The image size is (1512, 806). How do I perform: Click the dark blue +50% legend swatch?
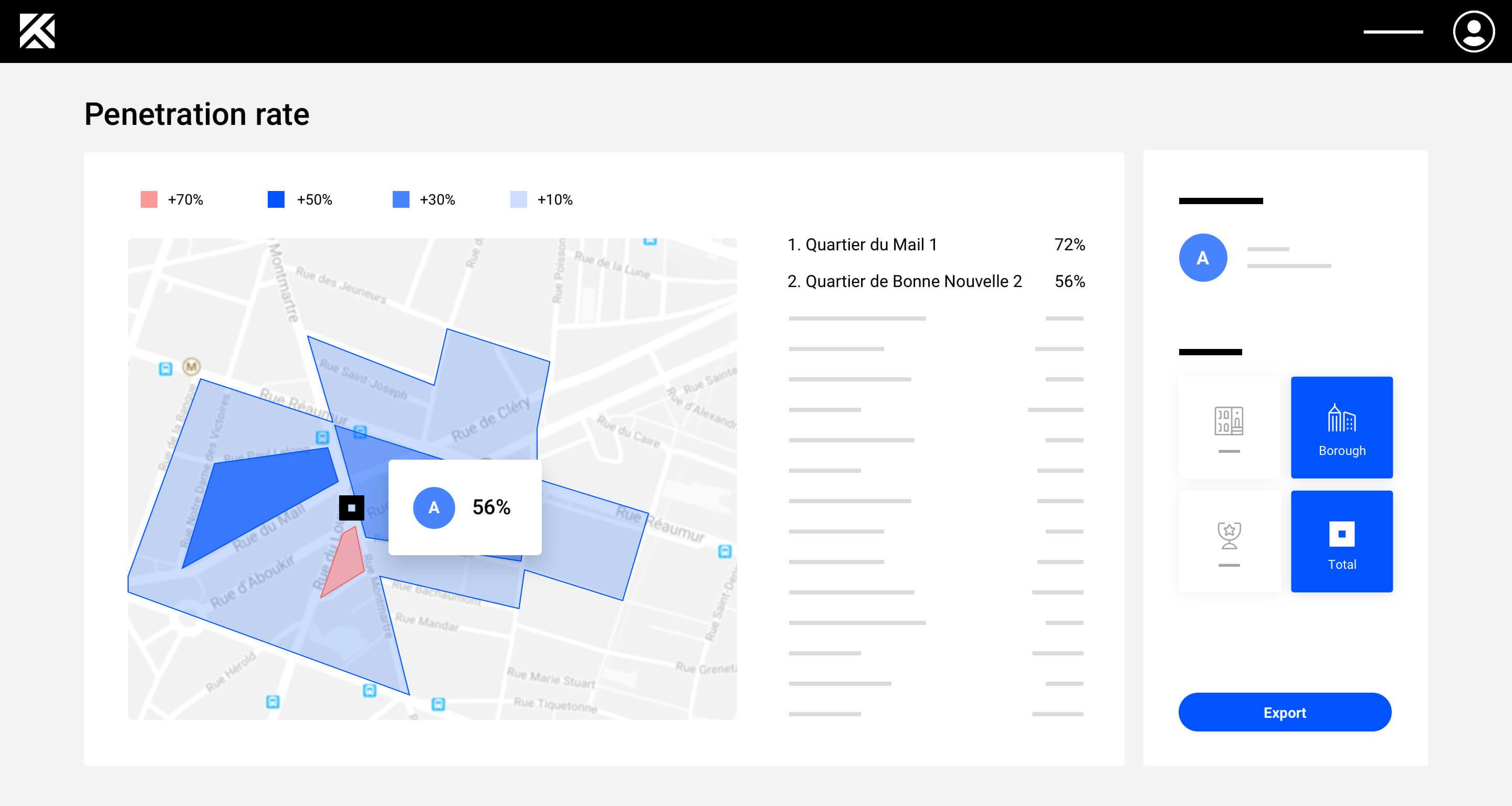(276, 199)
